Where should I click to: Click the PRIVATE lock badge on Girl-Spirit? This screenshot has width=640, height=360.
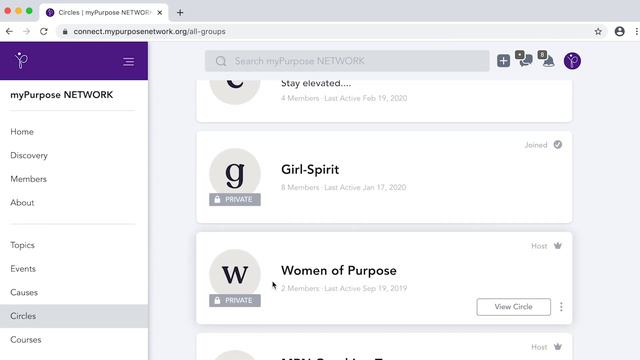235,200
